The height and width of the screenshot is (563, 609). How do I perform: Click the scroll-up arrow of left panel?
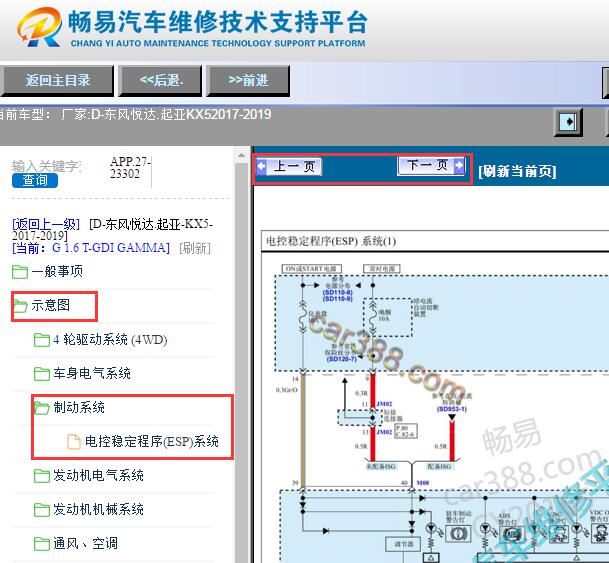tap(241, 156)
